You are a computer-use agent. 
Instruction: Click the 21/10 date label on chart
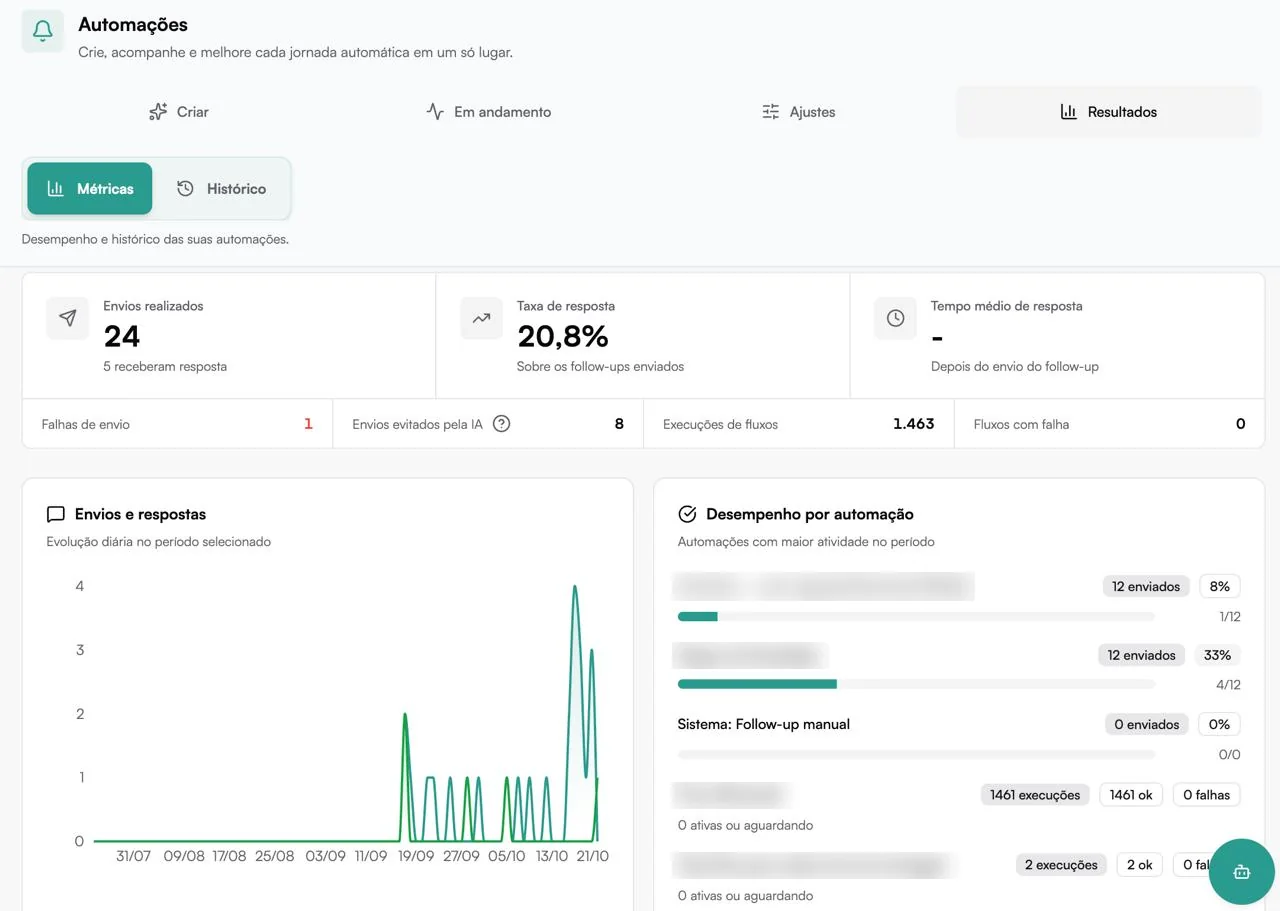[x=592, y=857]
